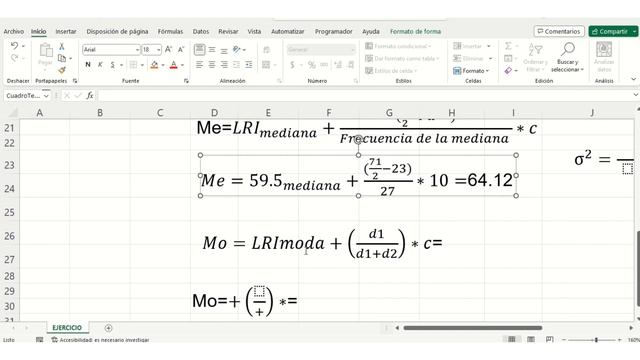Switch to the Vista tab
Viewport: 640px width, 360px height.
[x=254, y=31]
